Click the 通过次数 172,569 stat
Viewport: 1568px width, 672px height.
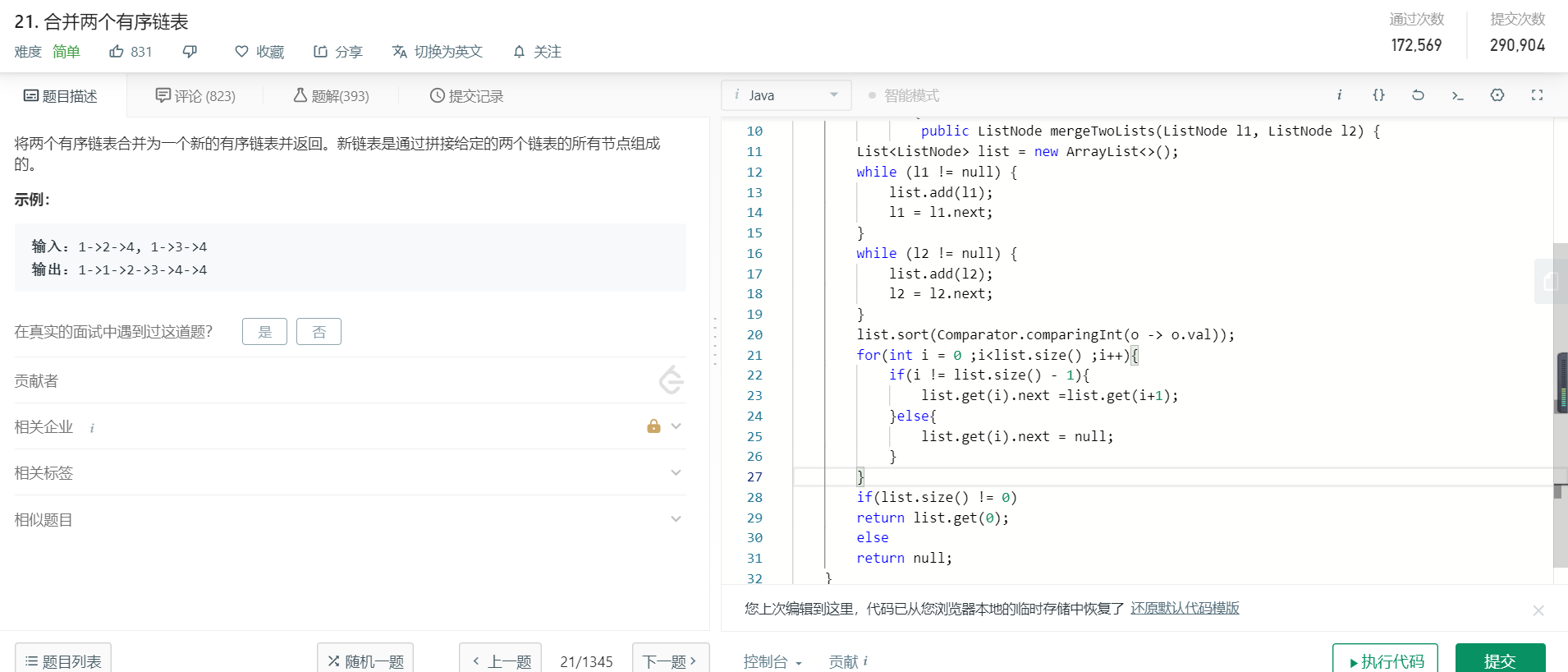click(x=1416, y=33)
